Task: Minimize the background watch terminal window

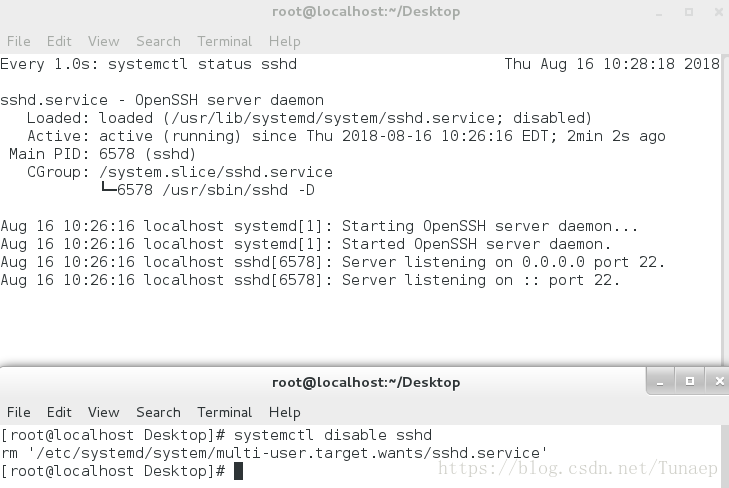Action: (659, 13)
